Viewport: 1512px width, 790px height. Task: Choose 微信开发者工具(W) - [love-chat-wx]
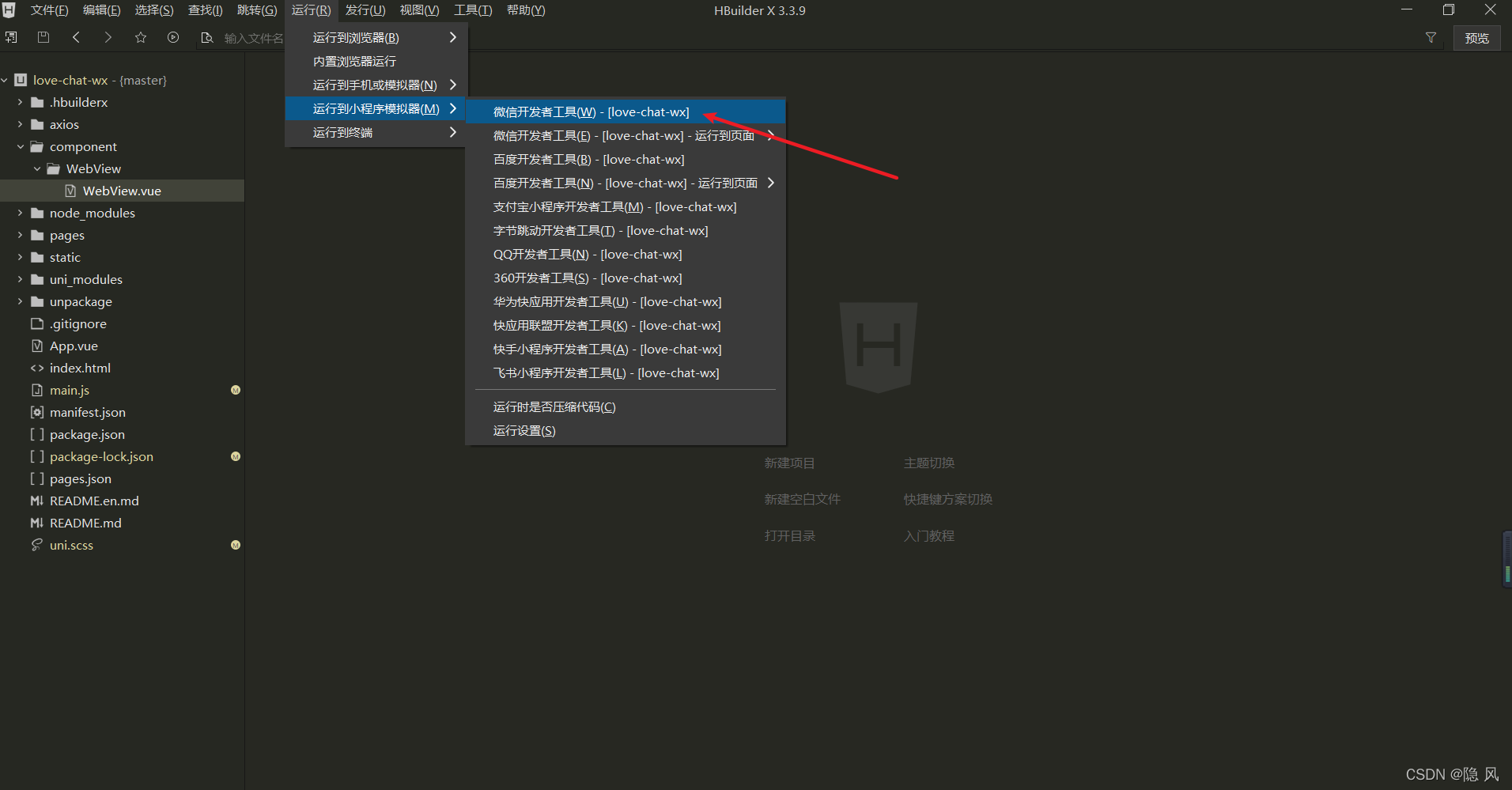[x=626, y=112]
